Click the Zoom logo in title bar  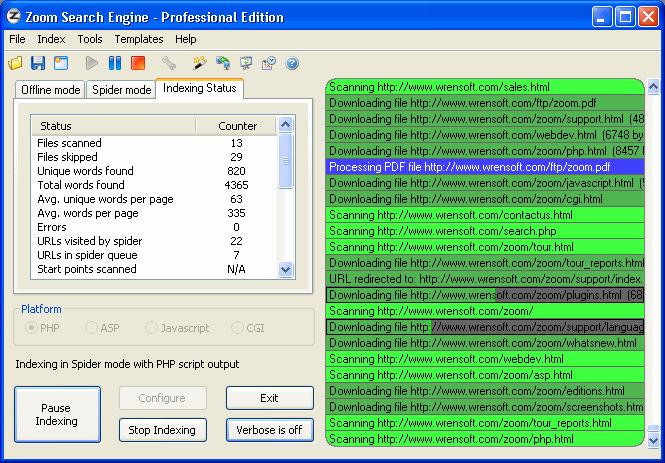(14, 17)
